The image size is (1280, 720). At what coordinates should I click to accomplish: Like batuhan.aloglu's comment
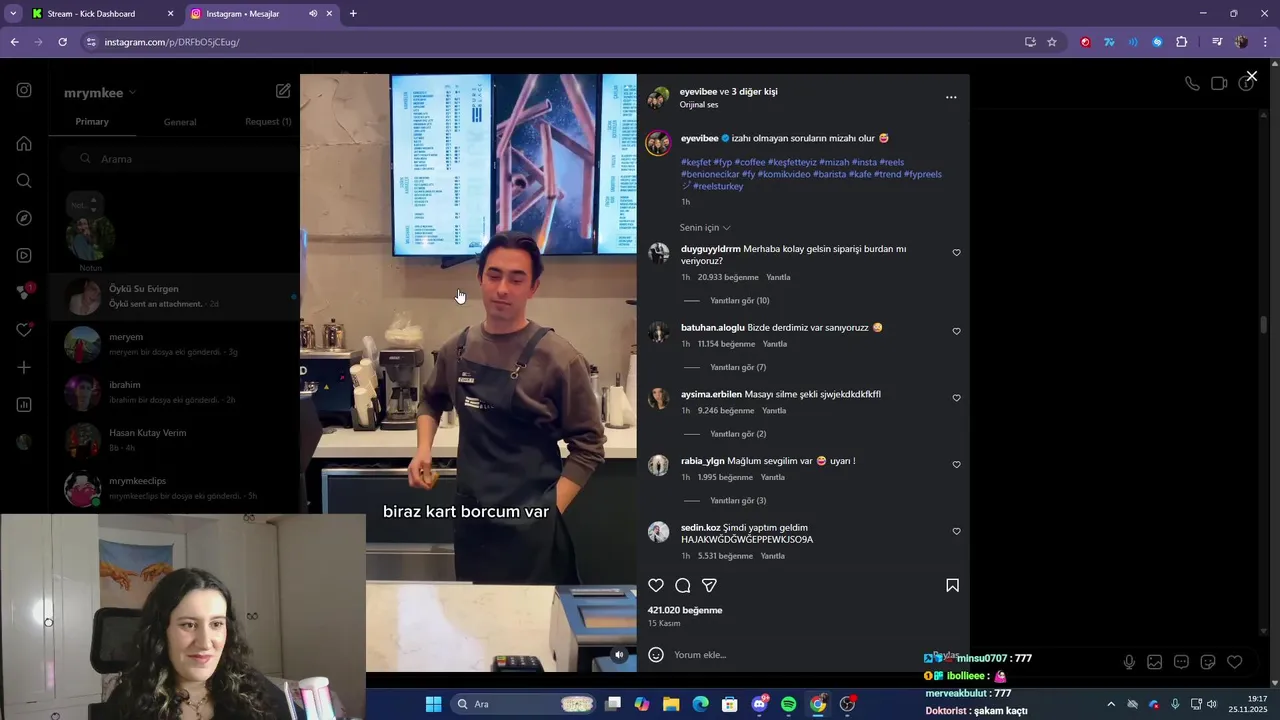(956, 331)
